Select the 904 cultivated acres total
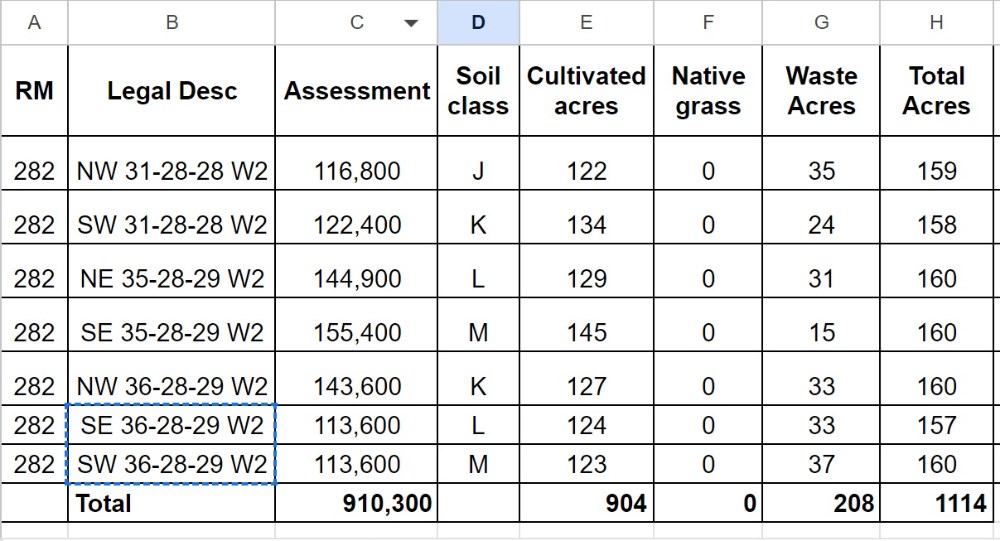Image resolution: width=1000 pixels, height=541 pixels. 587,503
